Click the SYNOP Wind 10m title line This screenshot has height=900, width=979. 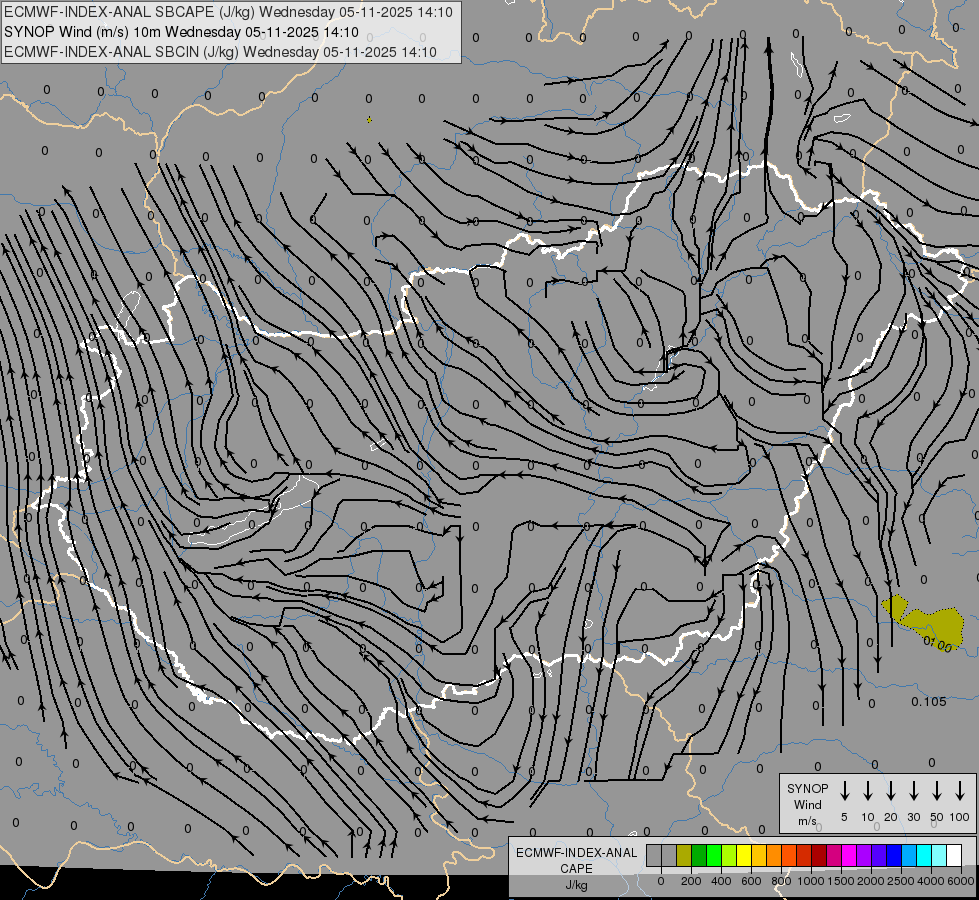pyautogui.click(x=181, y=32)
